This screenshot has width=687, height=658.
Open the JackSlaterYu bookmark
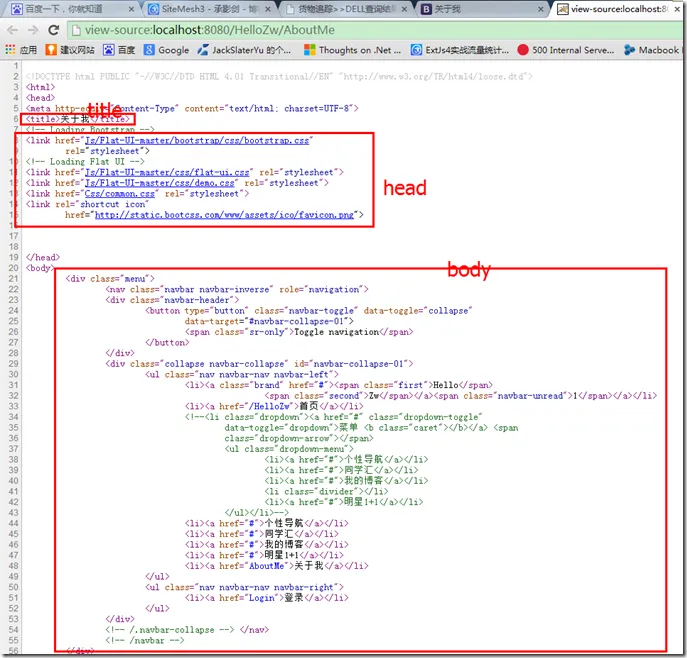(x=244, y=50)
